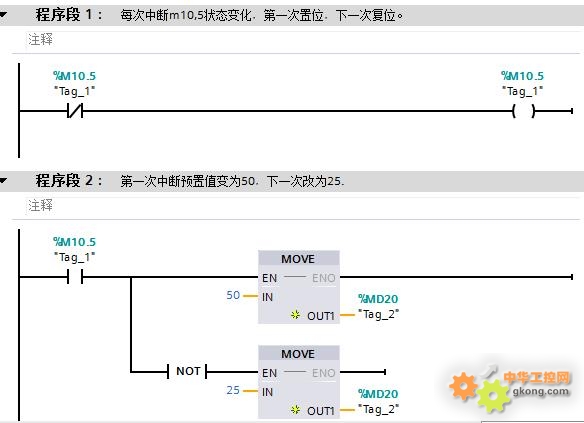The width and height of the screenshot is (584, 423).
Task: Click the top MOVE block header
Action: tap(299, 258)
